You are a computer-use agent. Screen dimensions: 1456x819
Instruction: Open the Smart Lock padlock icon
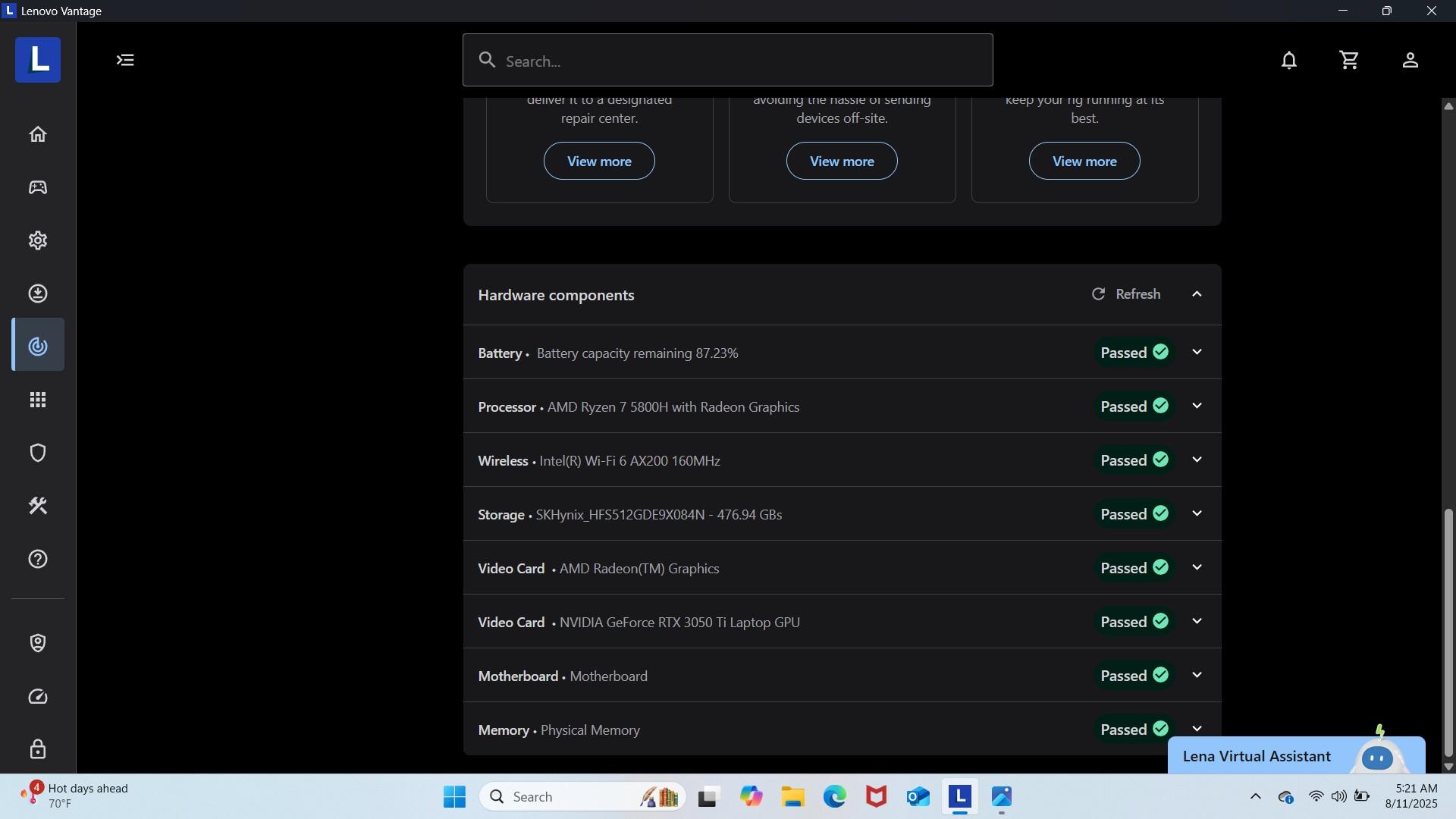pyautogui.click(x=38, y=749)
